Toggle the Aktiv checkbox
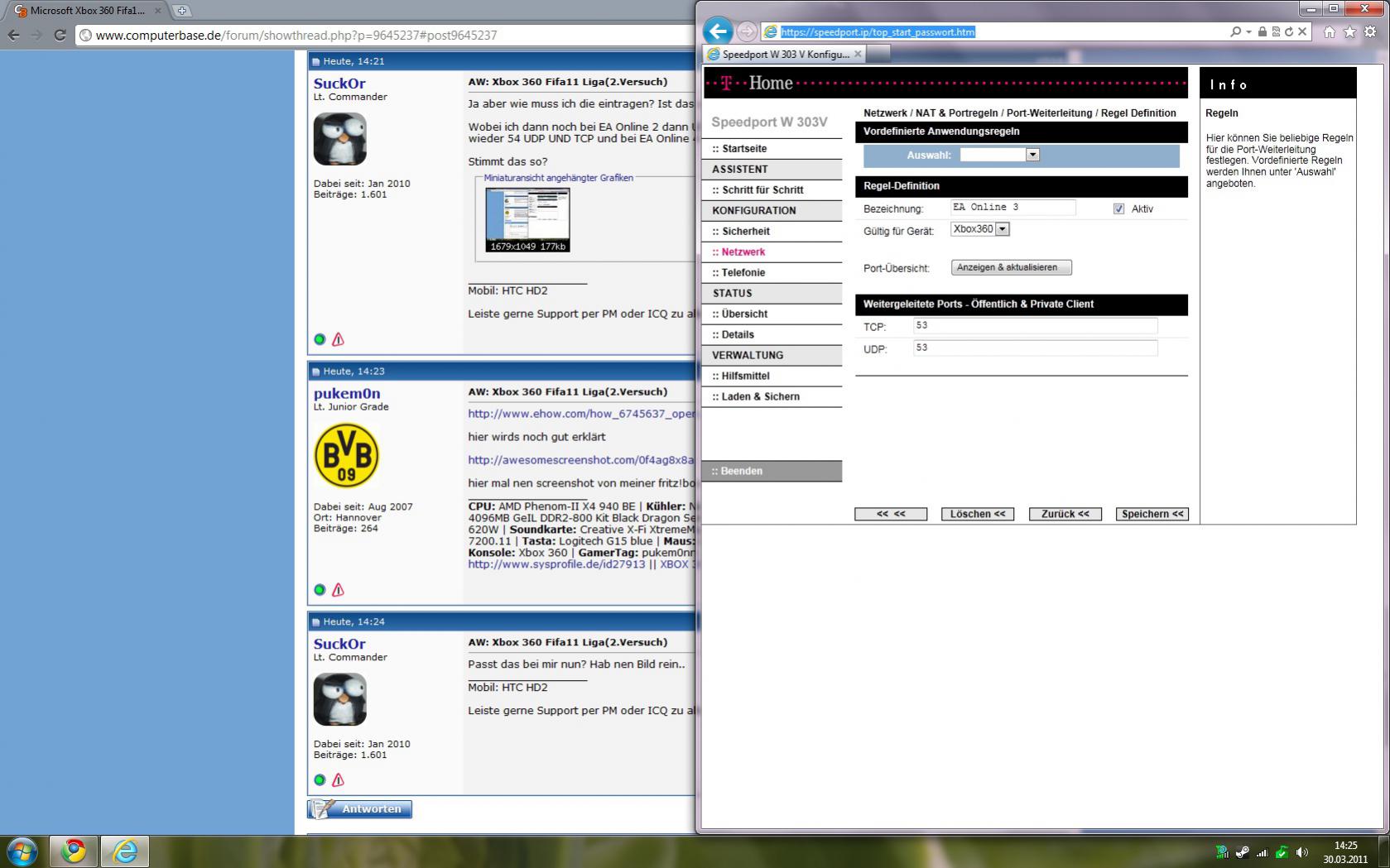1390x868 pixels. click(1118, 209)
